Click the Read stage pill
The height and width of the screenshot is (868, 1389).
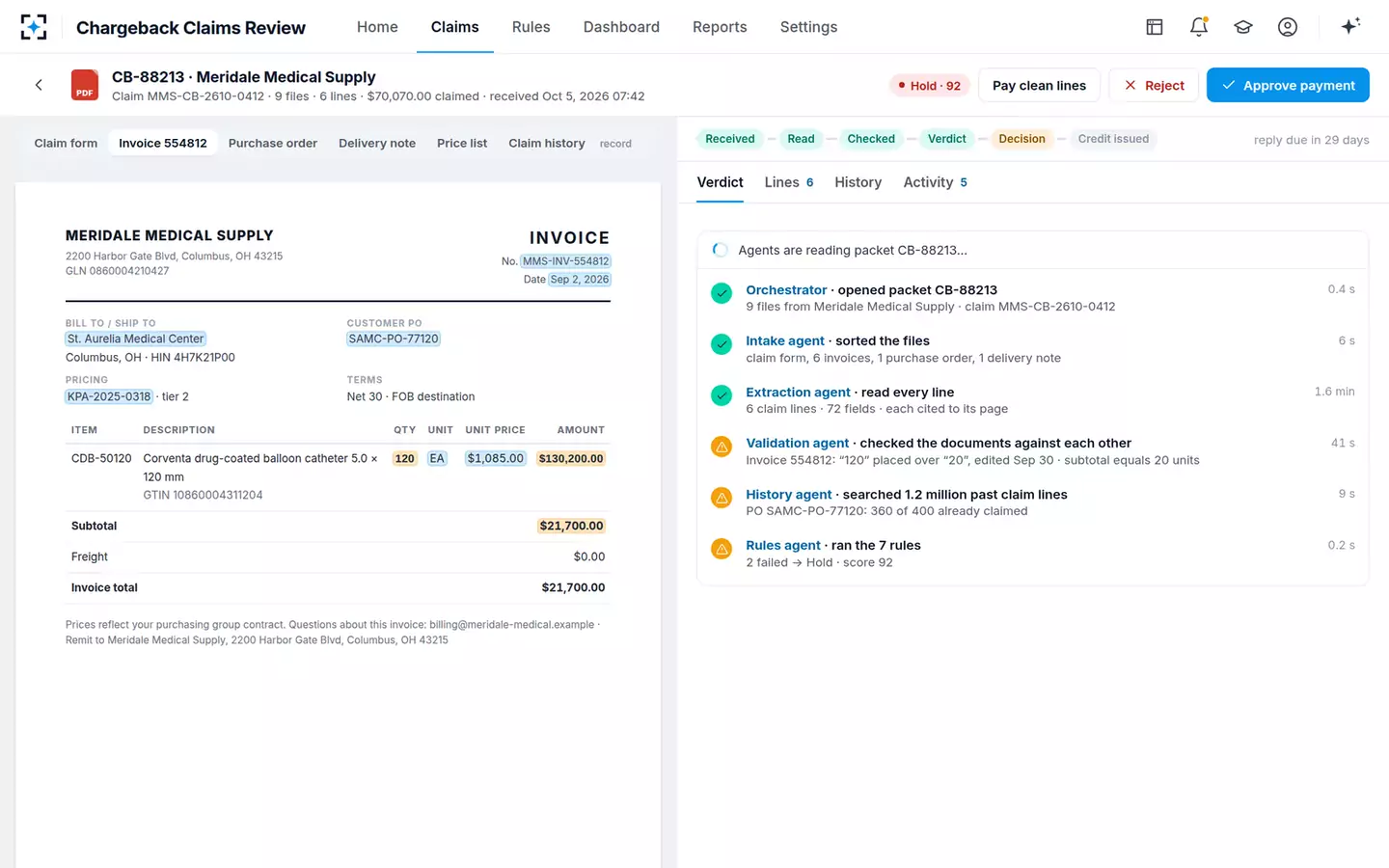pos(801,139)
